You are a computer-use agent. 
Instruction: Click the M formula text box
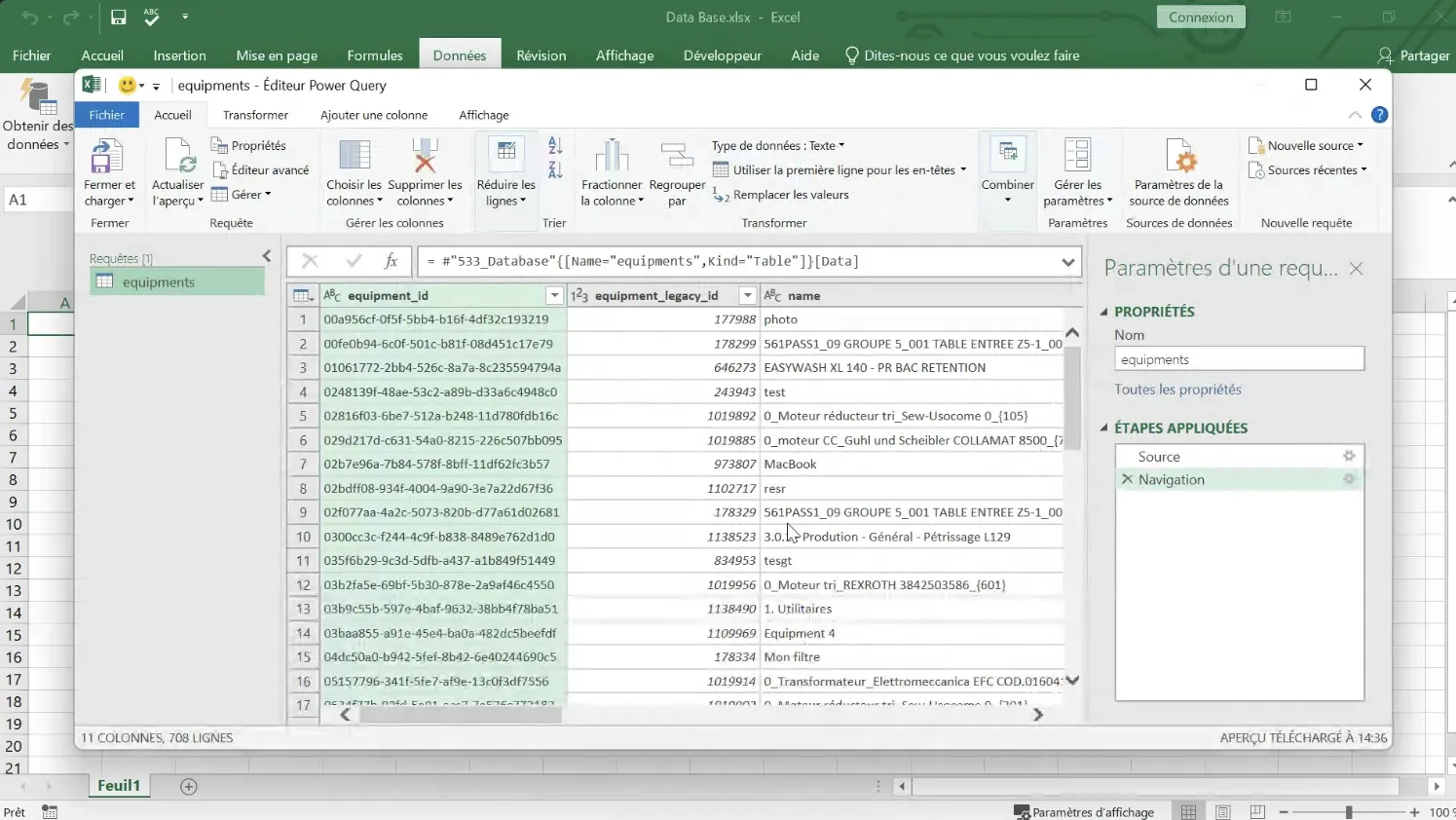pos(739,261)
